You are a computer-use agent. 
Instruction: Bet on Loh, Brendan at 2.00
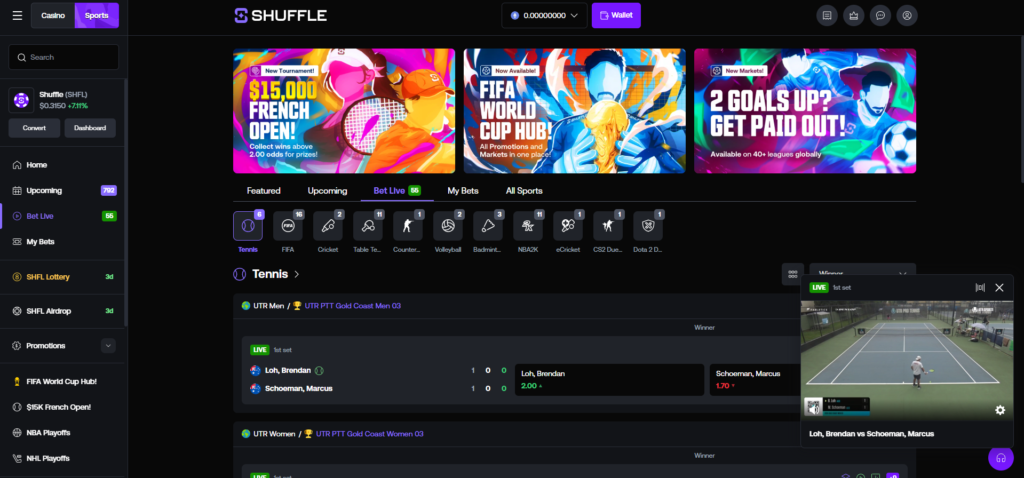point(609,379)
